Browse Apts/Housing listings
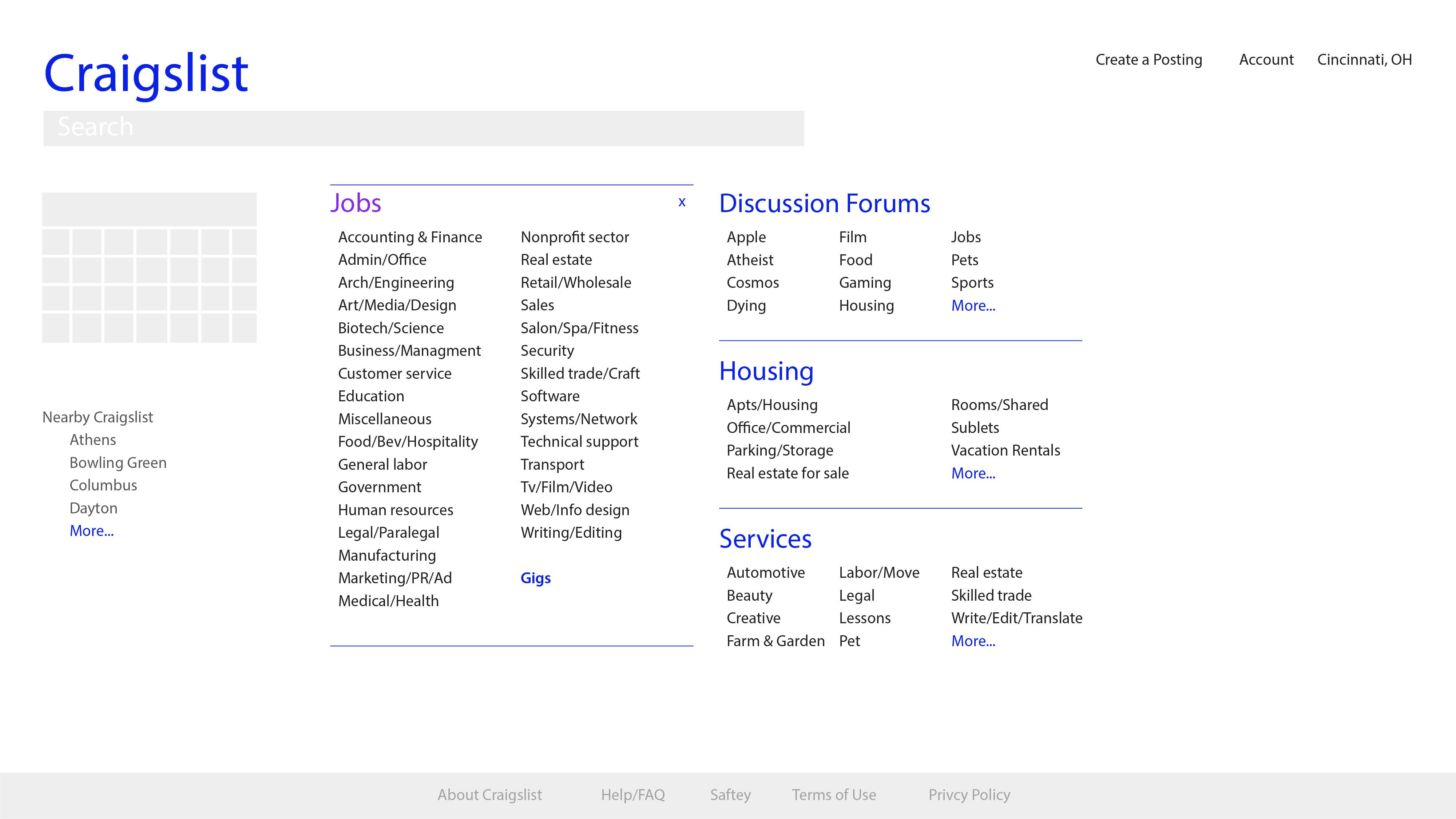 [x=772, y=405]
